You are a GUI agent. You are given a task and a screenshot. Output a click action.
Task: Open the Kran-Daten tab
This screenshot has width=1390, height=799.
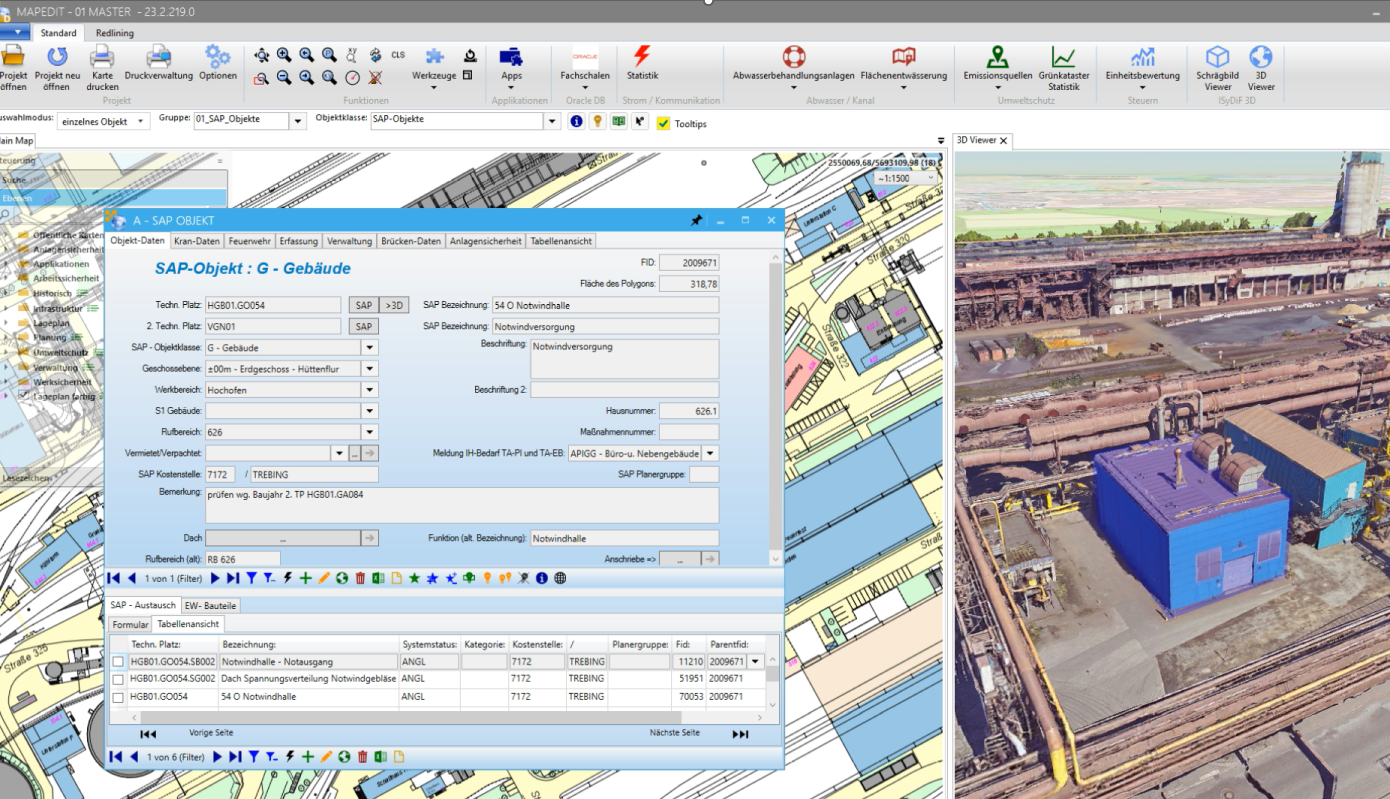(196, 241)
